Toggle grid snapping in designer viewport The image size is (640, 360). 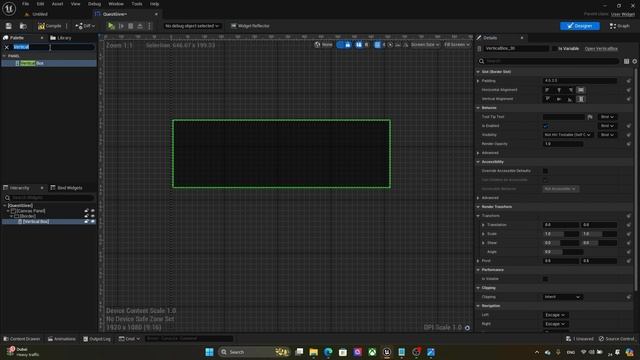point(377,44)
